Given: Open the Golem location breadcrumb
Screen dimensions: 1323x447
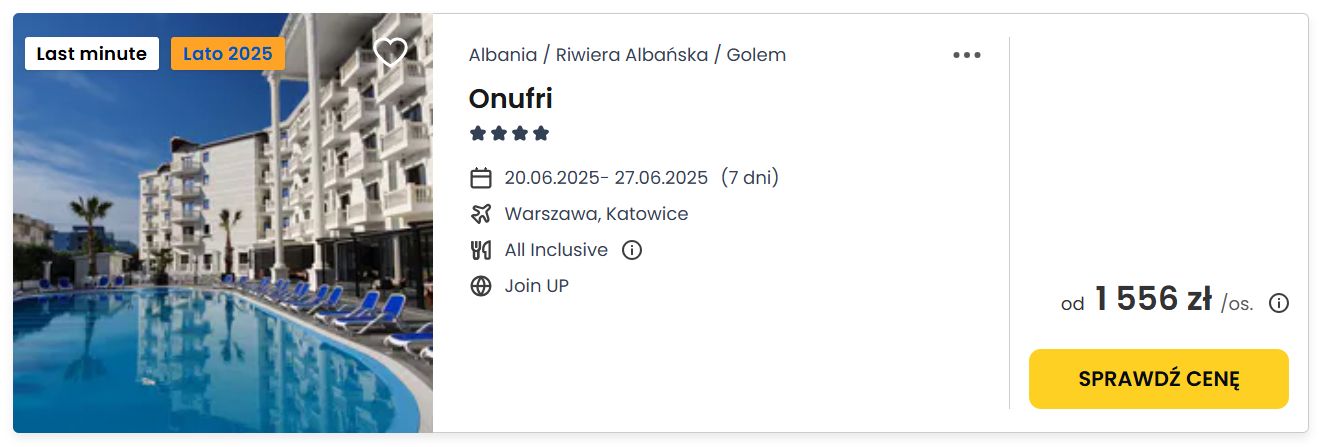Looking at the screenshot, I should tap(756, 55).
